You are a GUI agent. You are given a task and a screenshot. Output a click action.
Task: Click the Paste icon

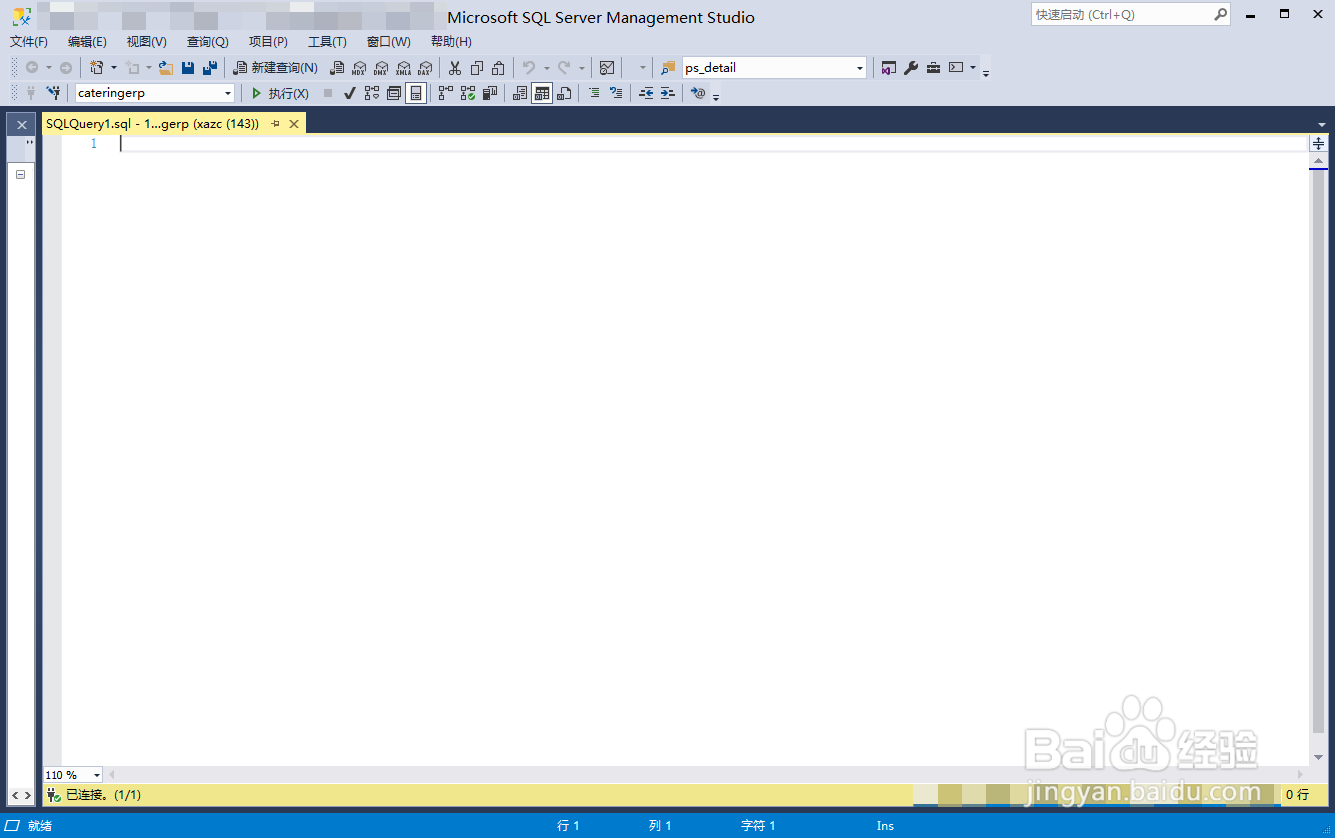click(x=498, y=68)
